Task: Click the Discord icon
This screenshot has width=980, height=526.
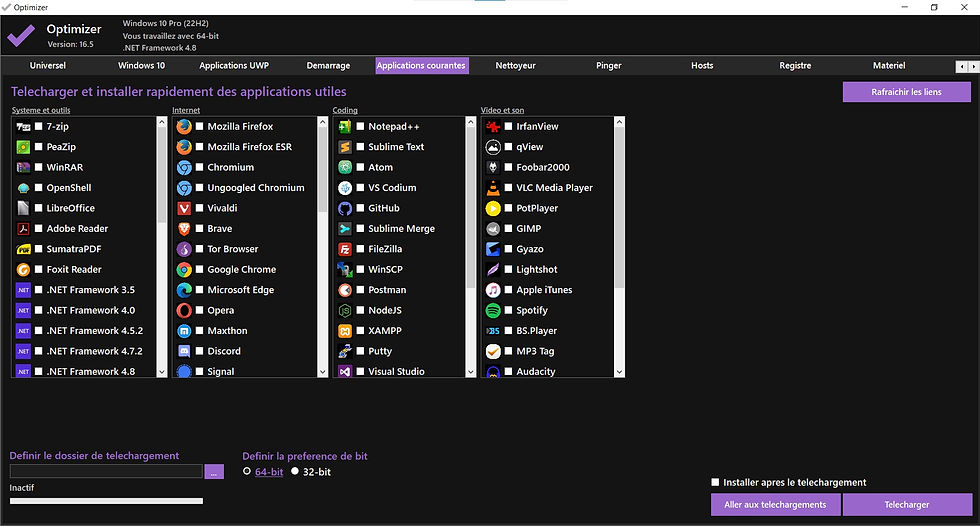Action: tap(184, 352)
